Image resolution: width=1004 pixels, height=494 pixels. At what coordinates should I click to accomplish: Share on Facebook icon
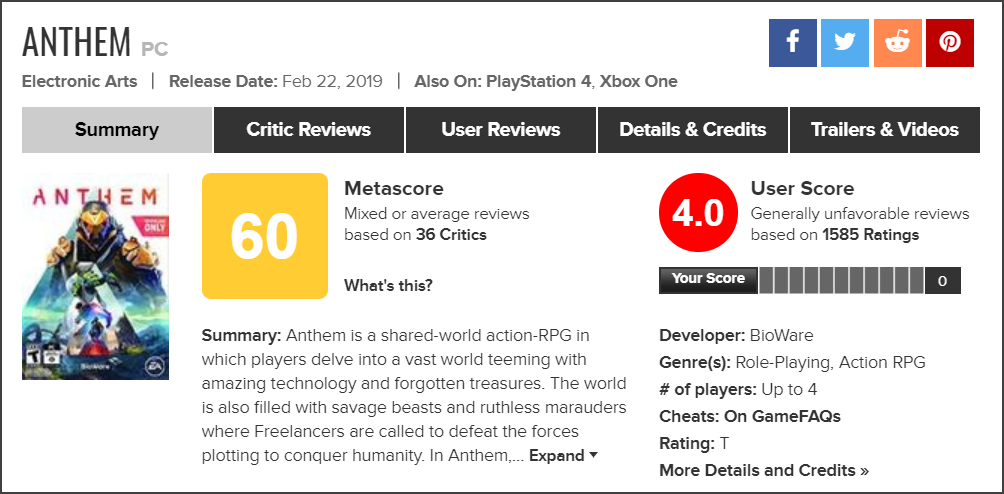pyautogui.click(x=793, y=42)
